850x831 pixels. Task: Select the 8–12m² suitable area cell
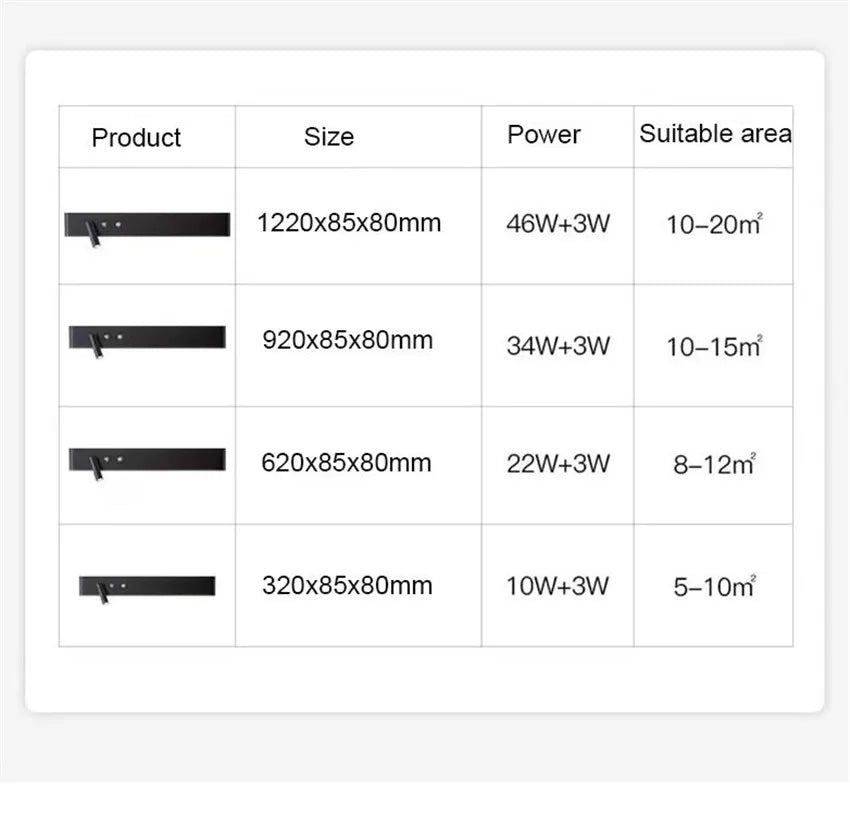714,465
